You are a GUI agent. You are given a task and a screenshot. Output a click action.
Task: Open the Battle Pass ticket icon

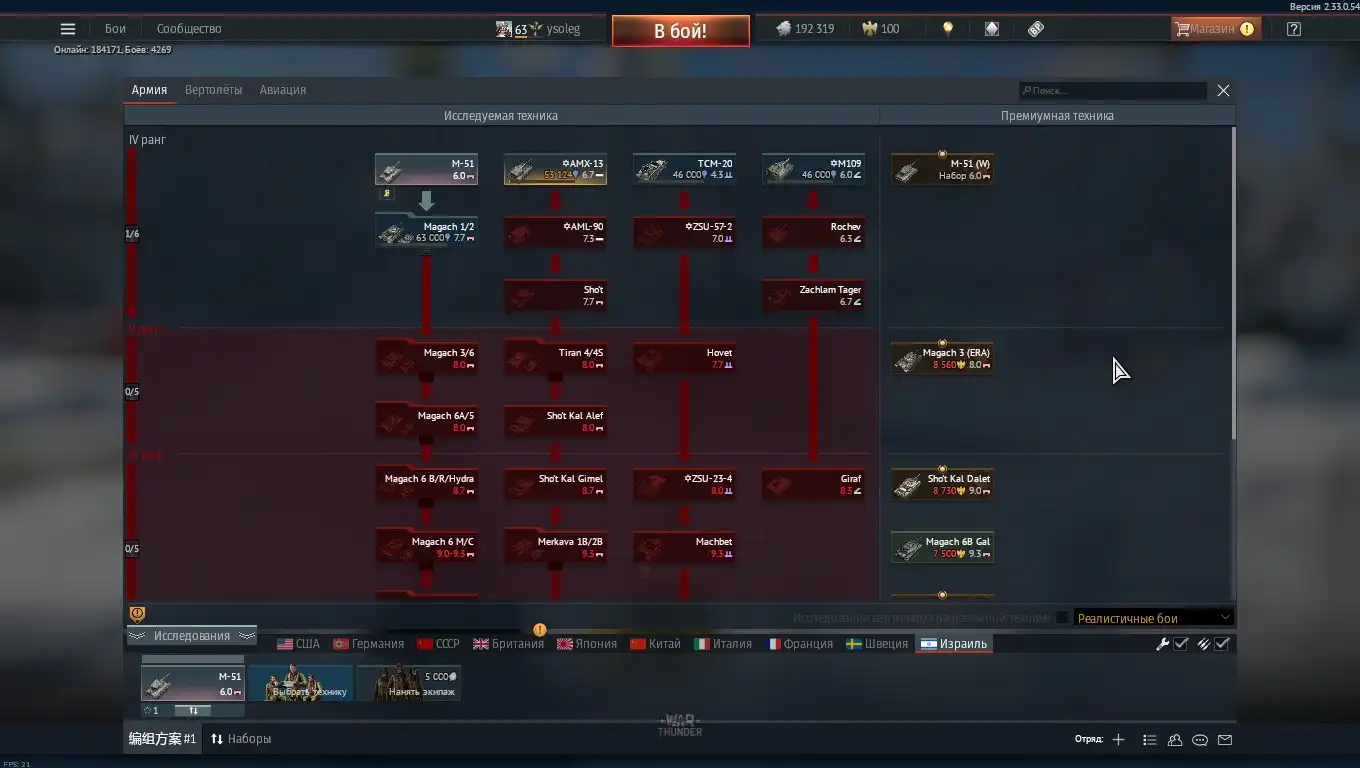click(1036, 29)
